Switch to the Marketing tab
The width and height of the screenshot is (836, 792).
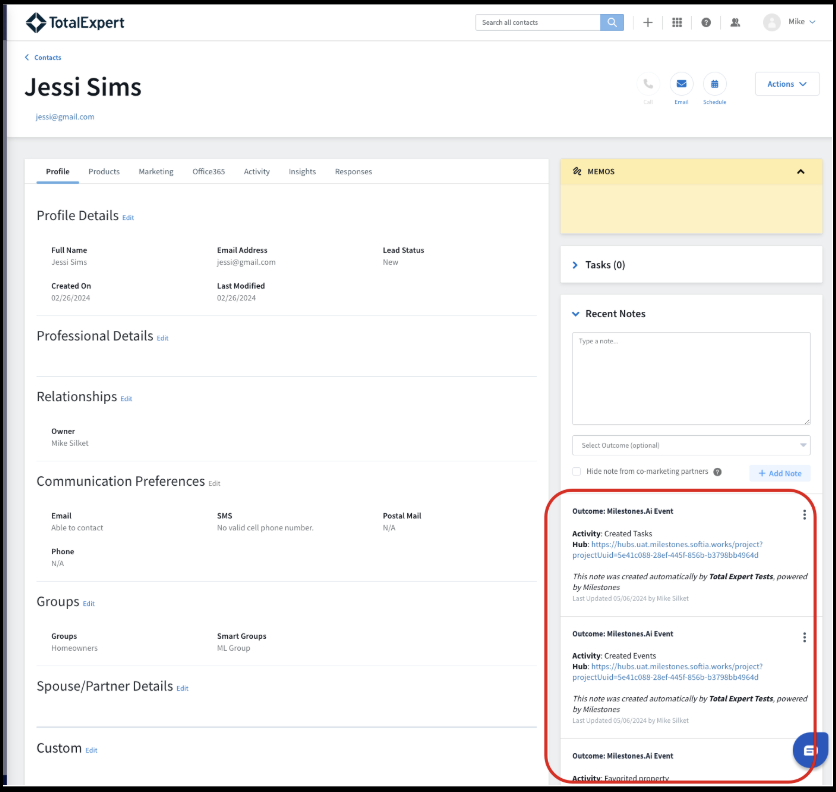[x=156, y=172]
